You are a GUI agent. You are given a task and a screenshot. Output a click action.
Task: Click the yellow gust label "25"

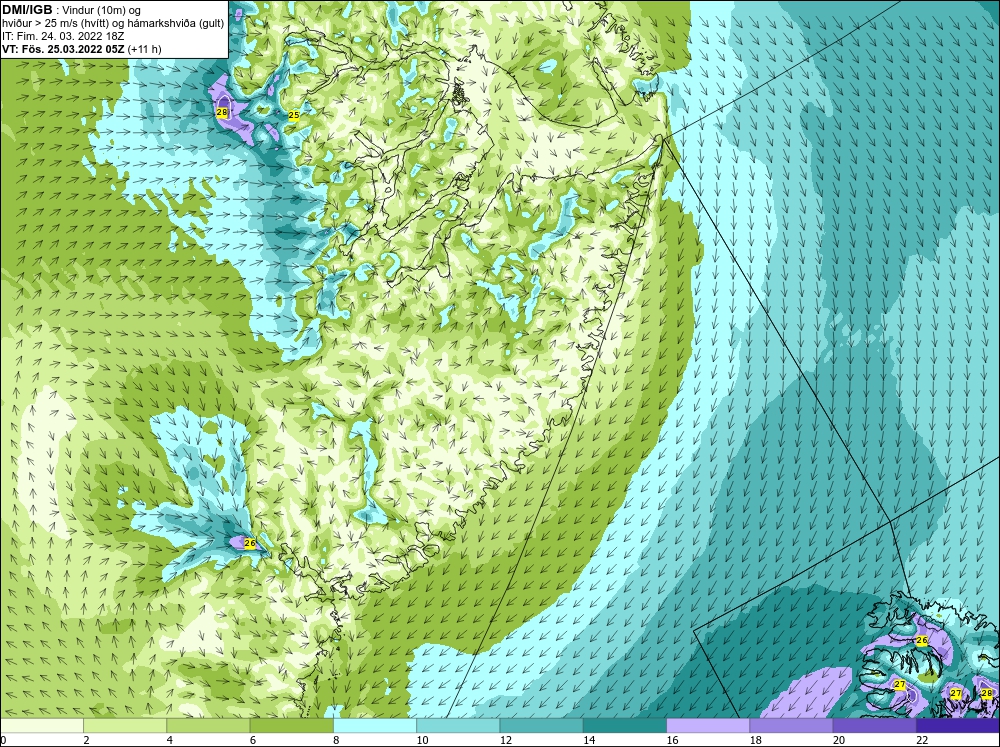294,115
